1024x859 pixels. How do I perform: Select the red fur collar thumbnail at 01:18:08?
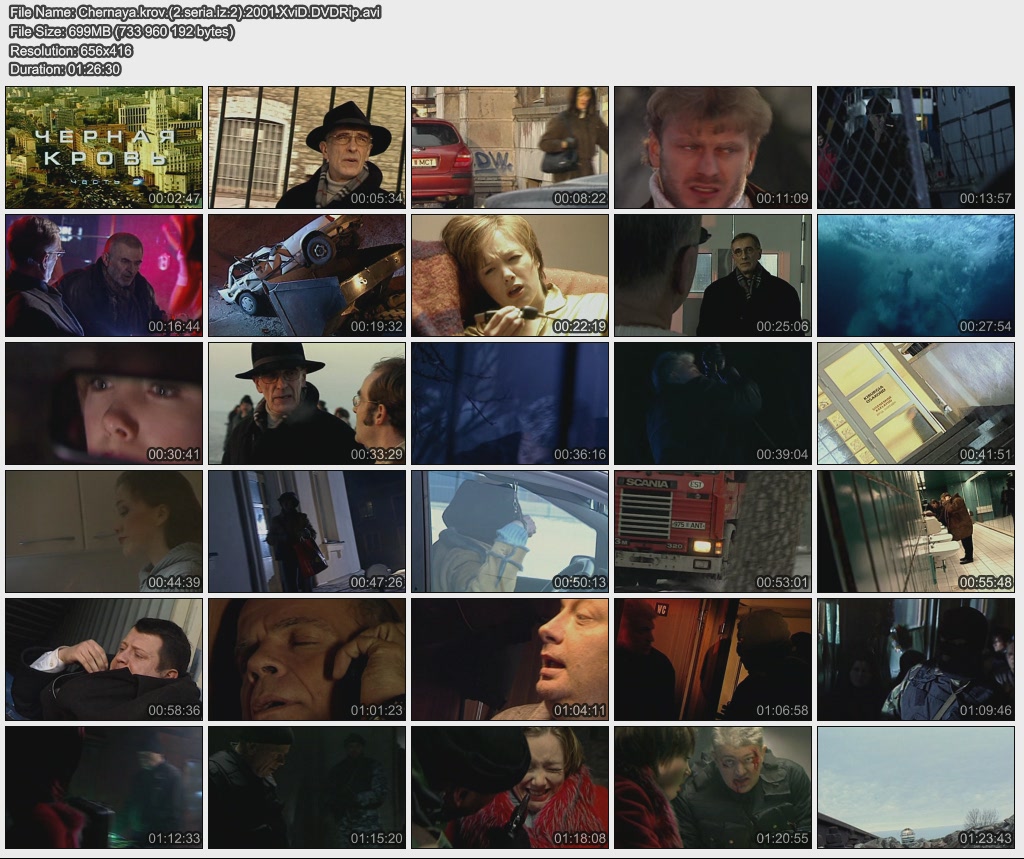[510, 788]
